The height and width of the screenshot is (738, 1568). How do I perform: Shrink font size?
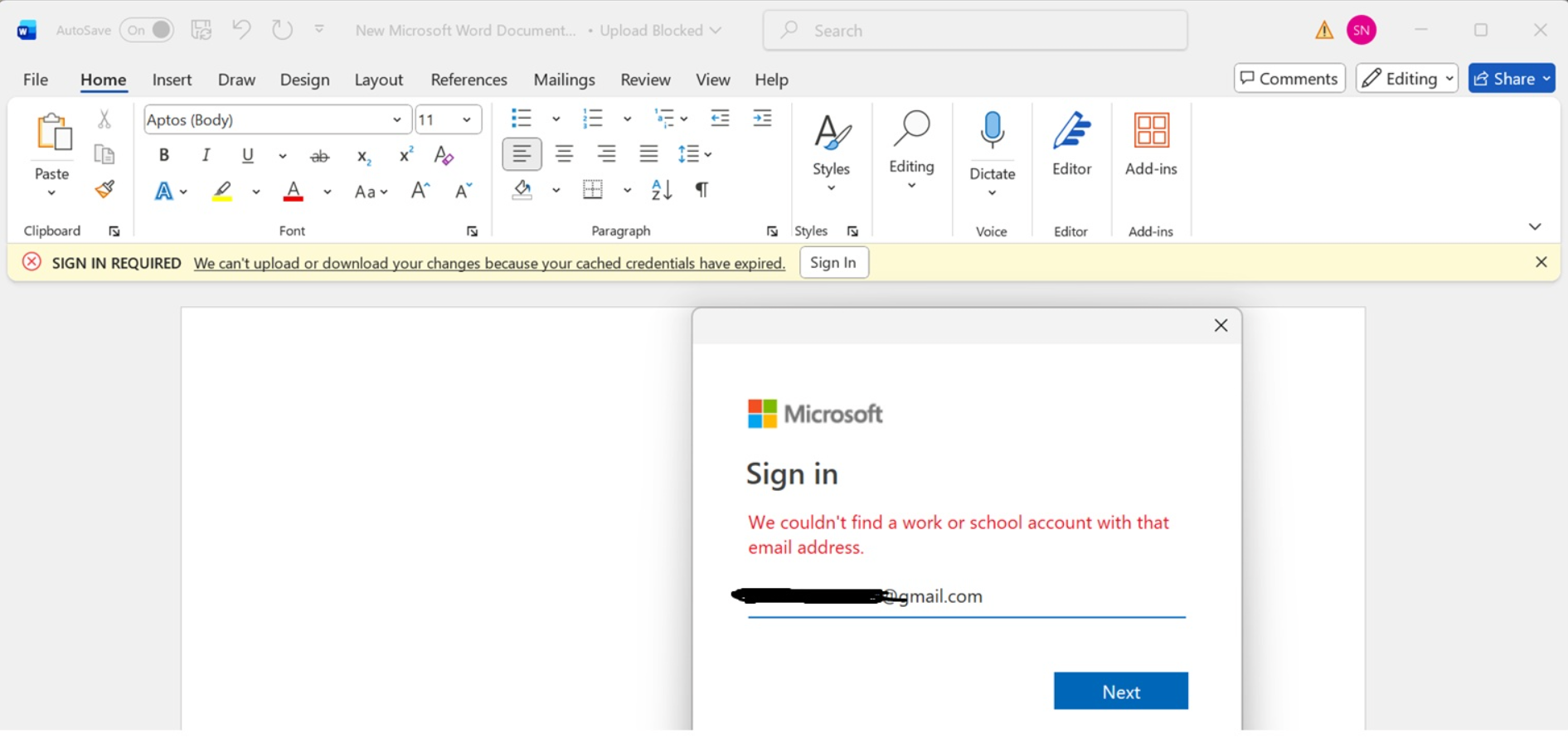[x=464, y=192]
